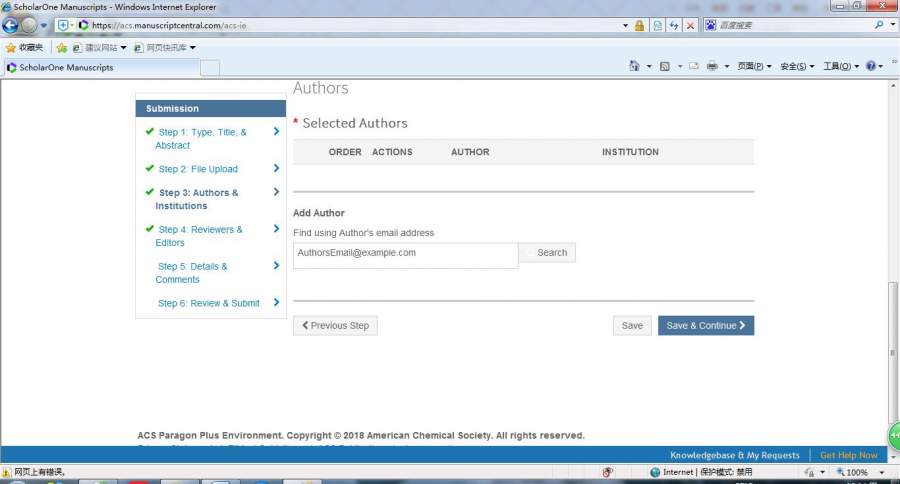900x484 pixels.
Task: Open a new blank tab button
Action: coord(210,68)
